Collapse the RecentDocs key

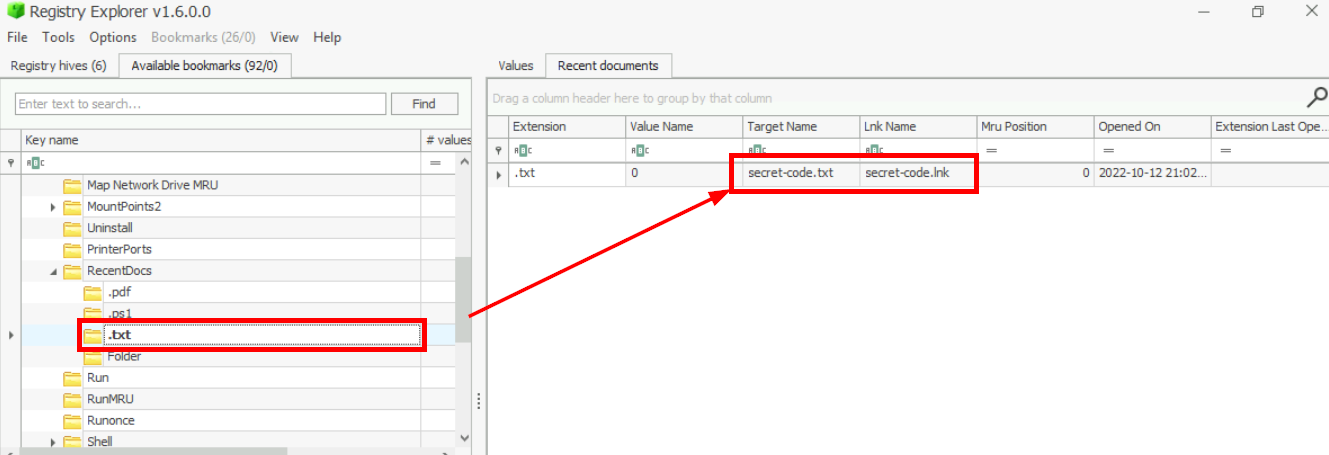[x=53, y=271]
